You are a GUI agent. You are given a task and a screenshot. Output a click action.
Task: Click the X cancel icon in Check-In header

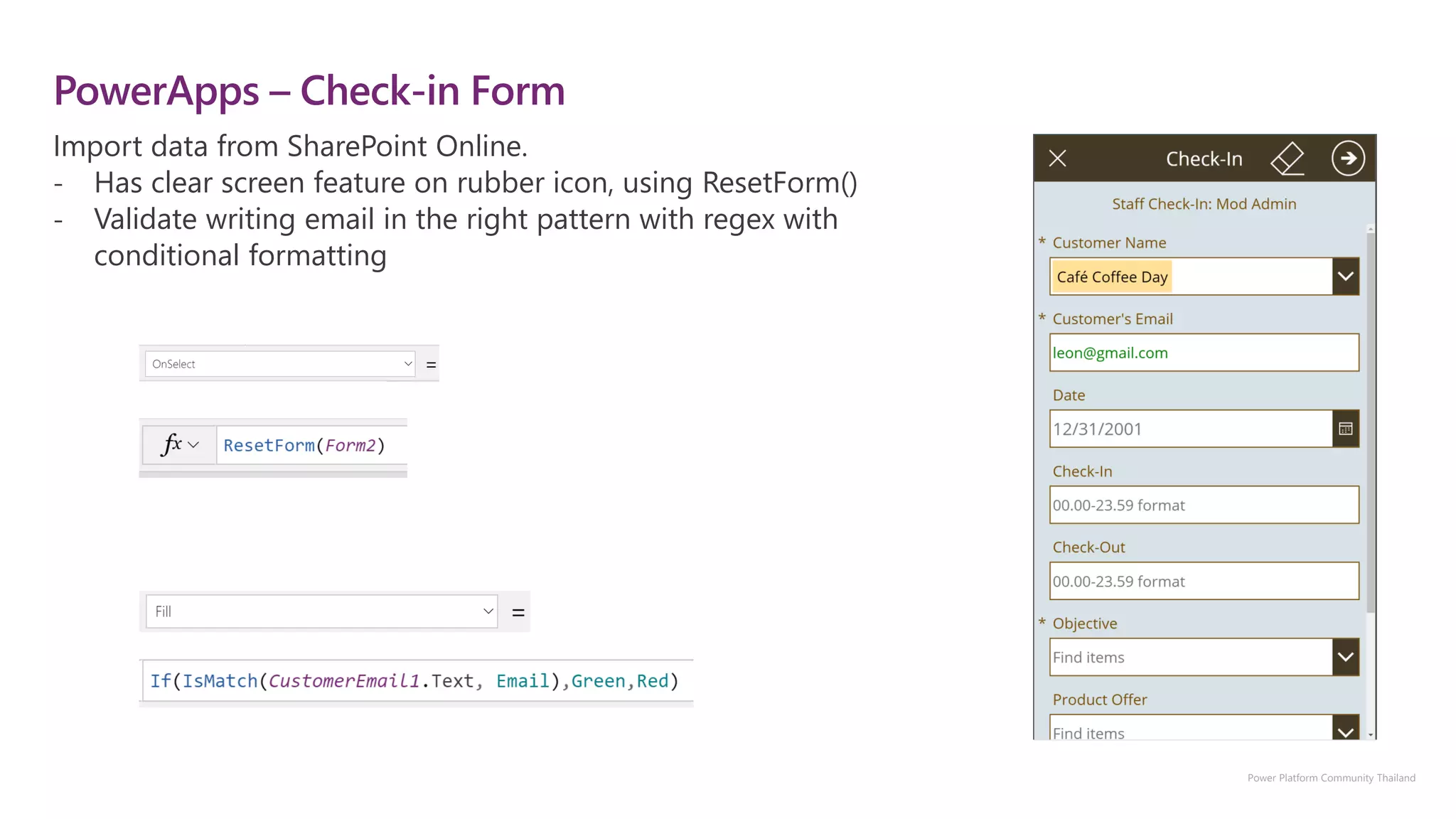click(1058, 158)
